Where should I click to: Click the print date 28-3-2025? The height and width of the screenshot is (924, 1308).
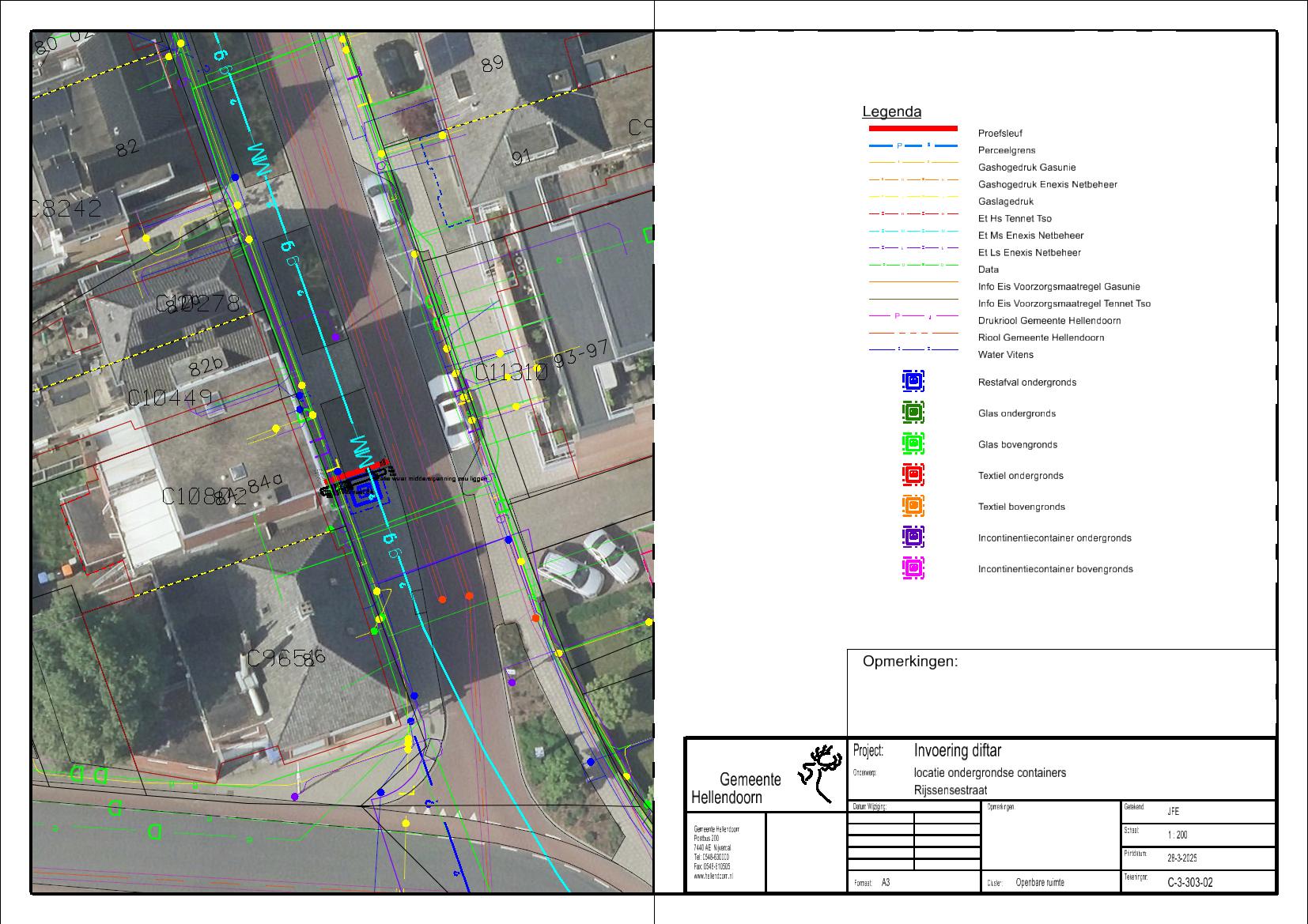(1182, 858)
